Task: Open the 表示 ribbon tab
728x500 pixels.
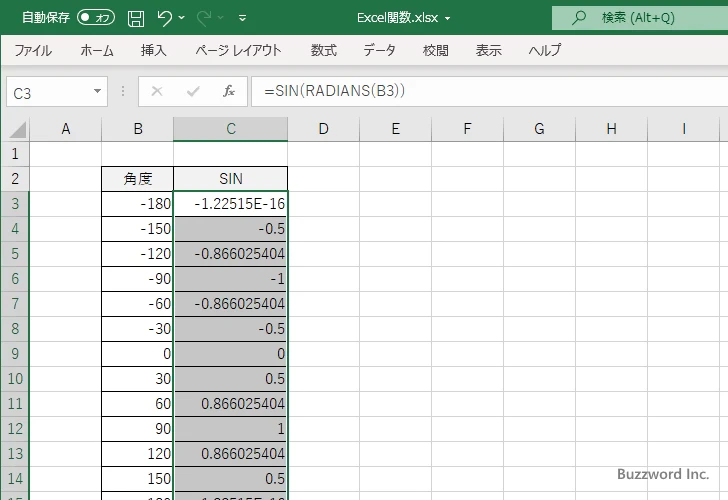Action: click(488, 50)
